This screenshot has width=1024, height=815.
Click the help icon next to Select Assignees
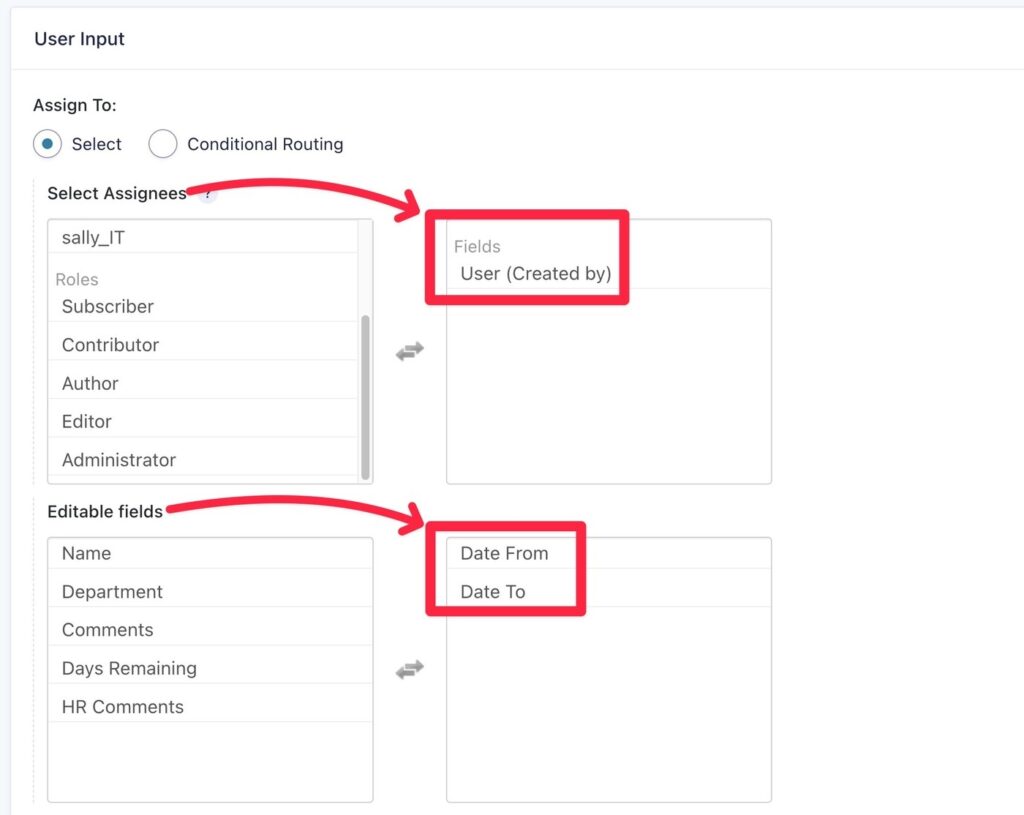coord(206,196)
